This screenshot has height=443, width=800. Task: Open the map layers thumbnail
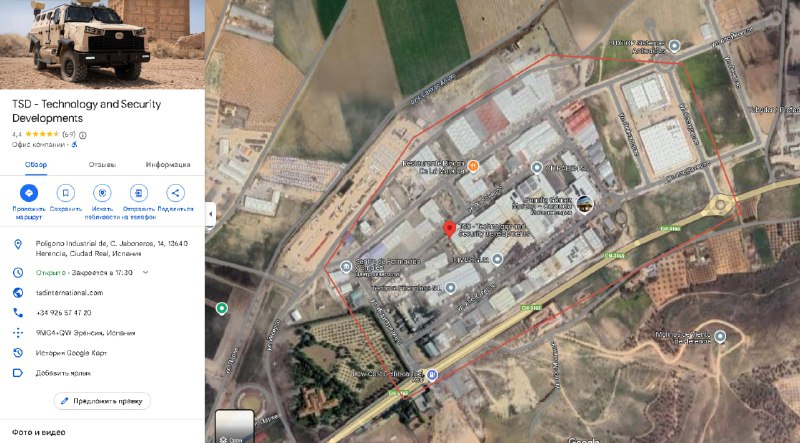tap(235, 426)
